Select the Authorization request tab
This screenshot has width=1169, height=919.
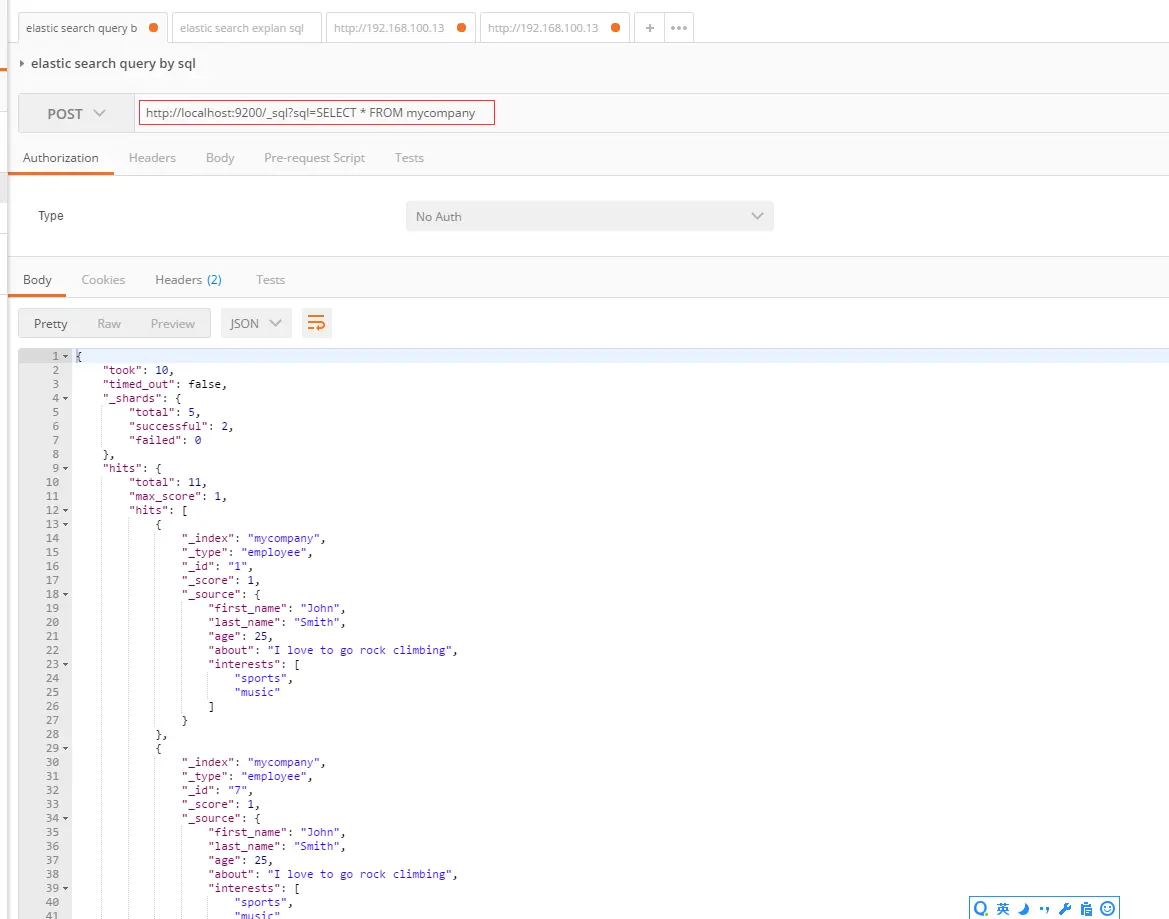[60, 158]
